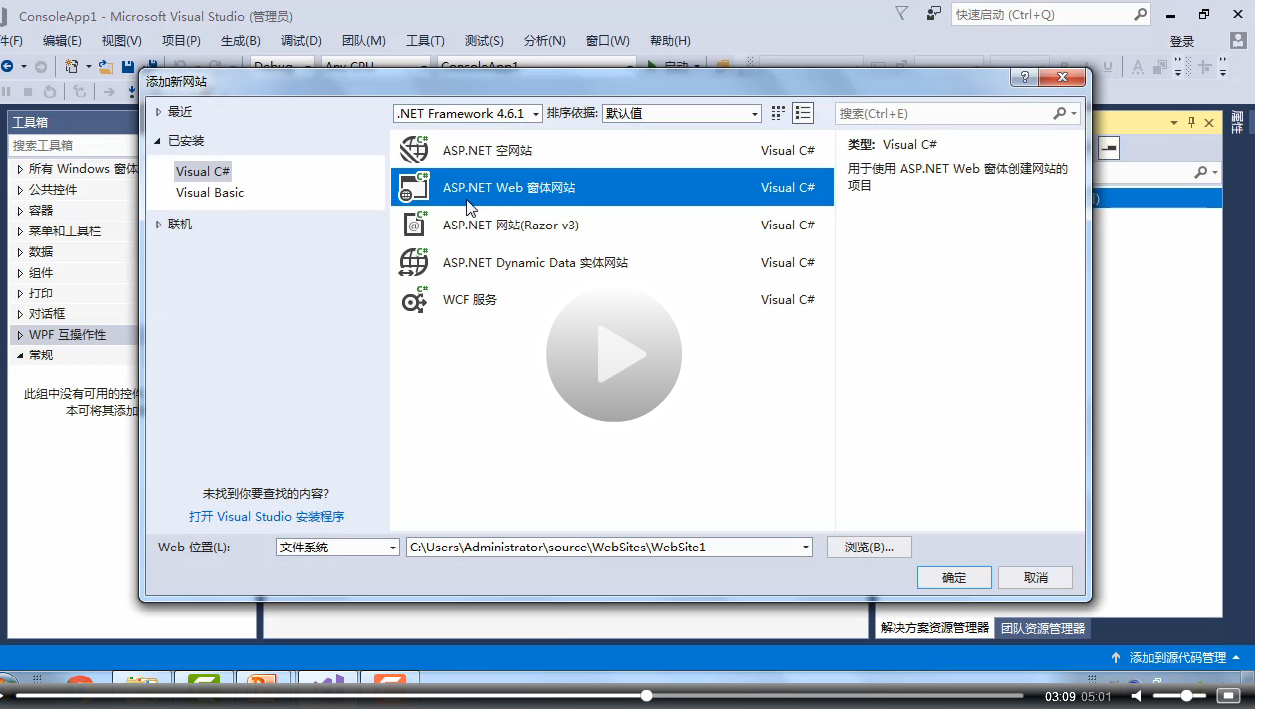Expand 公共控件 in toolbox
Image resolution: width=1275 pixels, height=714 pixels.
point(21,190)
